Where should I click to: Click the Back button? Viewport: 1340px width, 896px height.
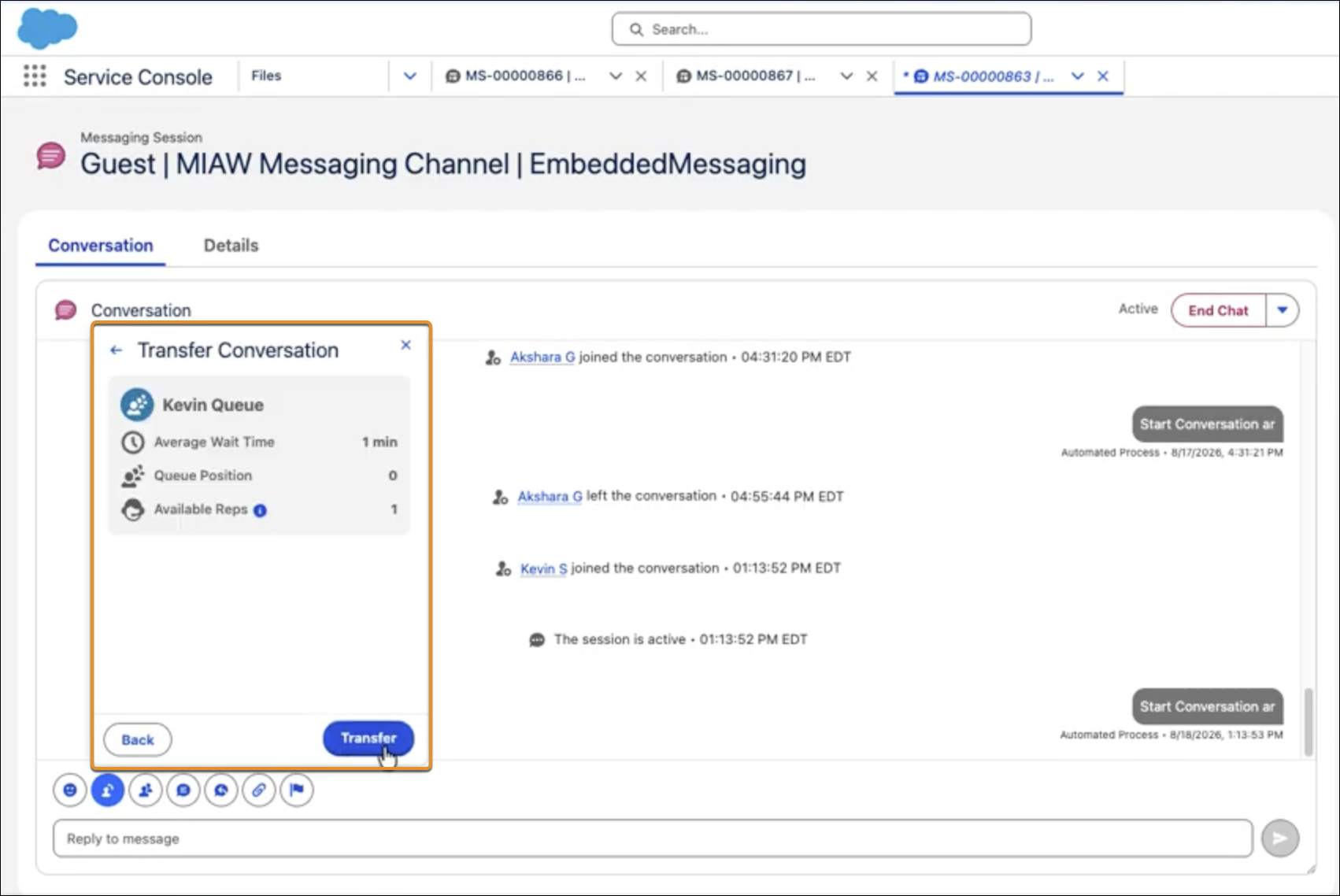(x=138, y=740)
